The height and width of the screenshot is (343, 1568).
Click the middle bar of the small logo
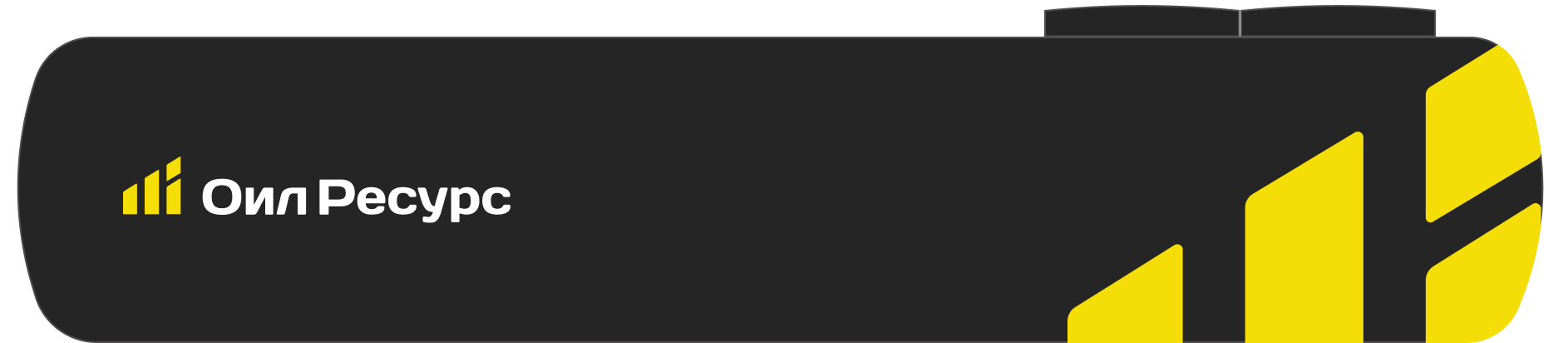151,192
